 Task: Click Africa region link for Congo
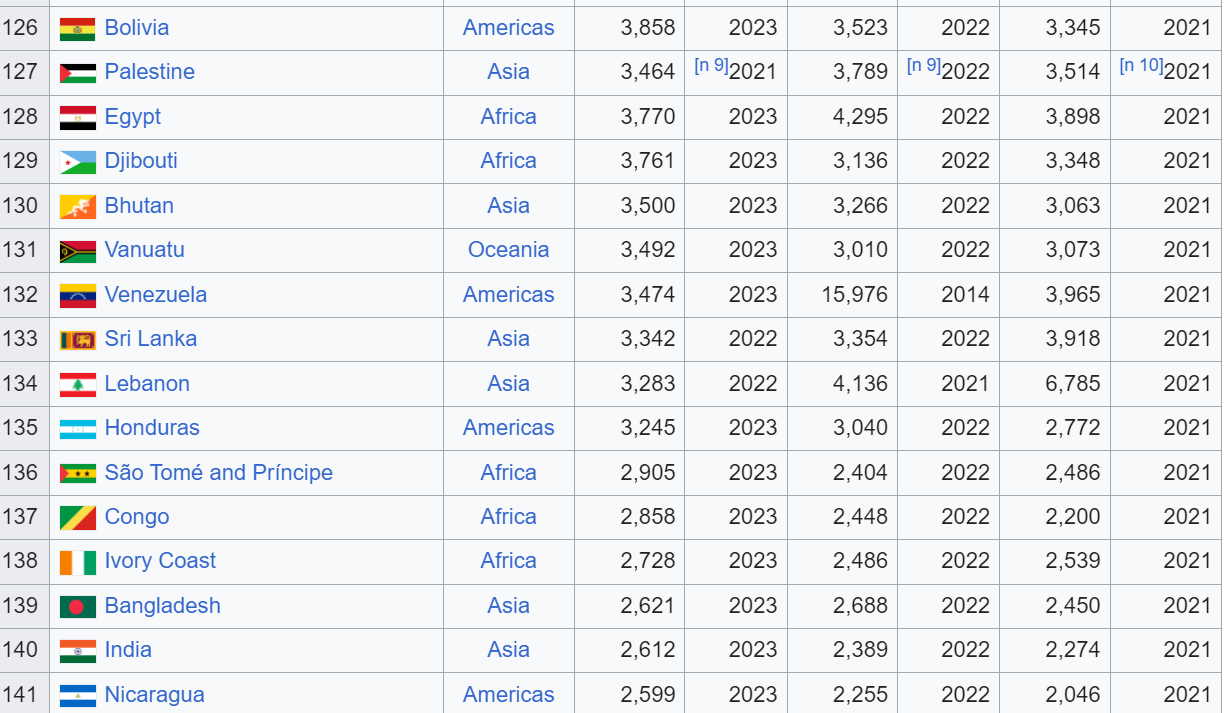[x=508, y=517]
